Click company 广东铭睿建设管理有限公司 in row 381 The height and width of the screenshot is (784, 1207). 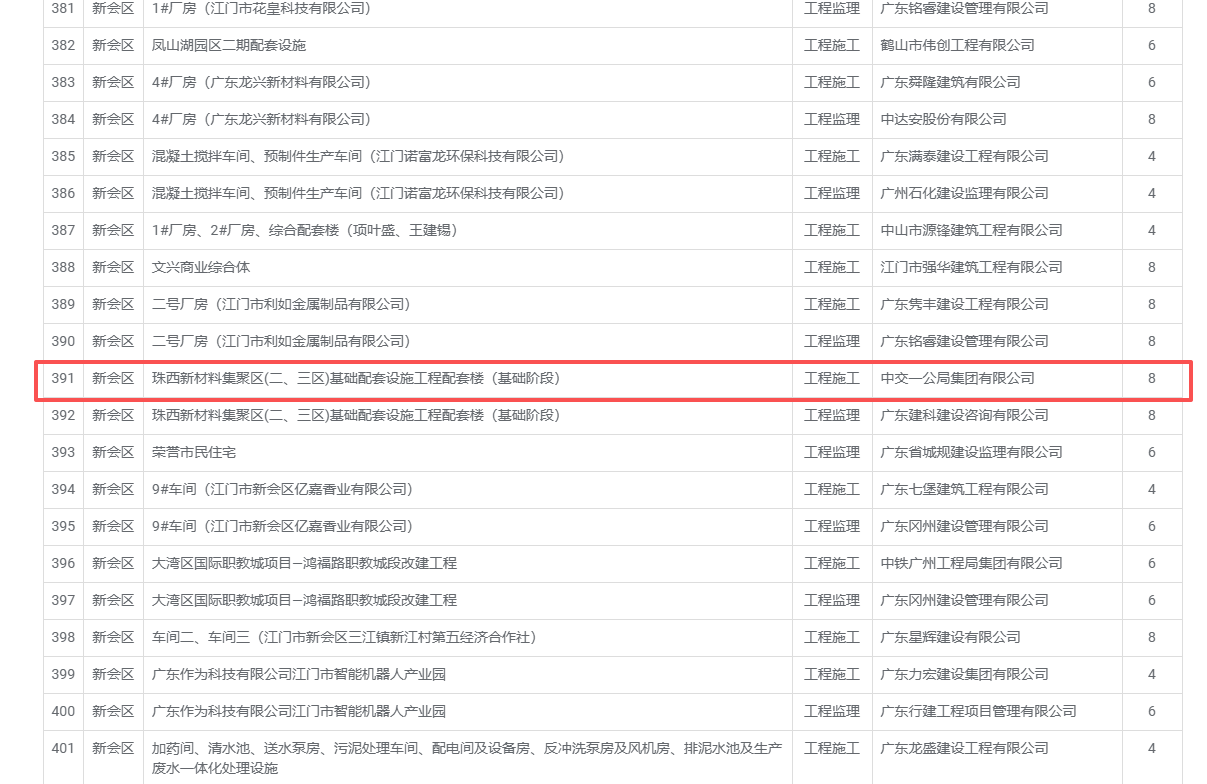[964, 8]
